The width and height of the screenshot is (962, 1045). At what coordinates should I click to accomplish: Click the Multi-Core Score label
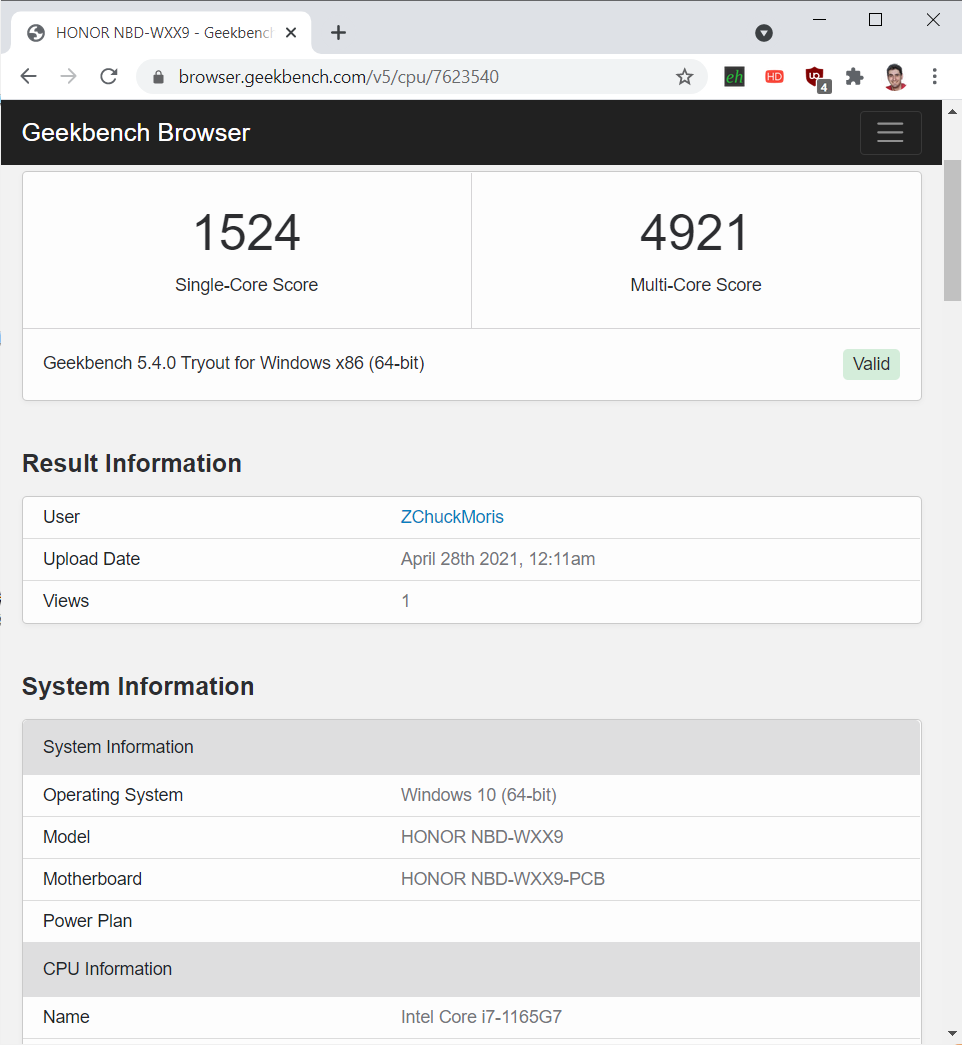pos(696,285)
